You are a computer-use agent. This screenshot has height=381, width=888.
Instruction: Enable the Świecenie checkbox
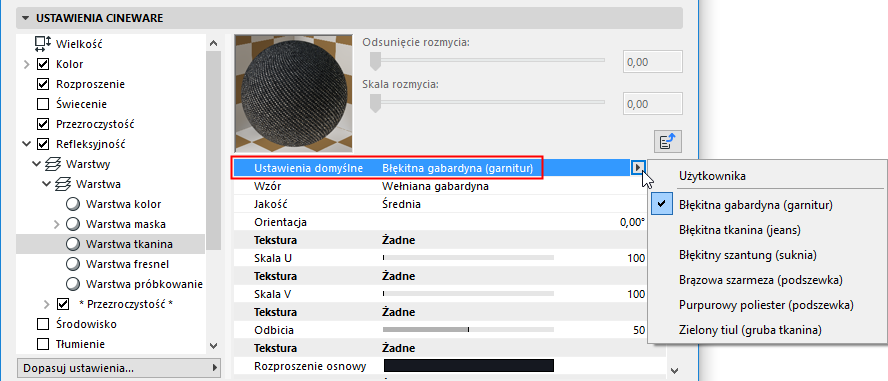(42, 104)
